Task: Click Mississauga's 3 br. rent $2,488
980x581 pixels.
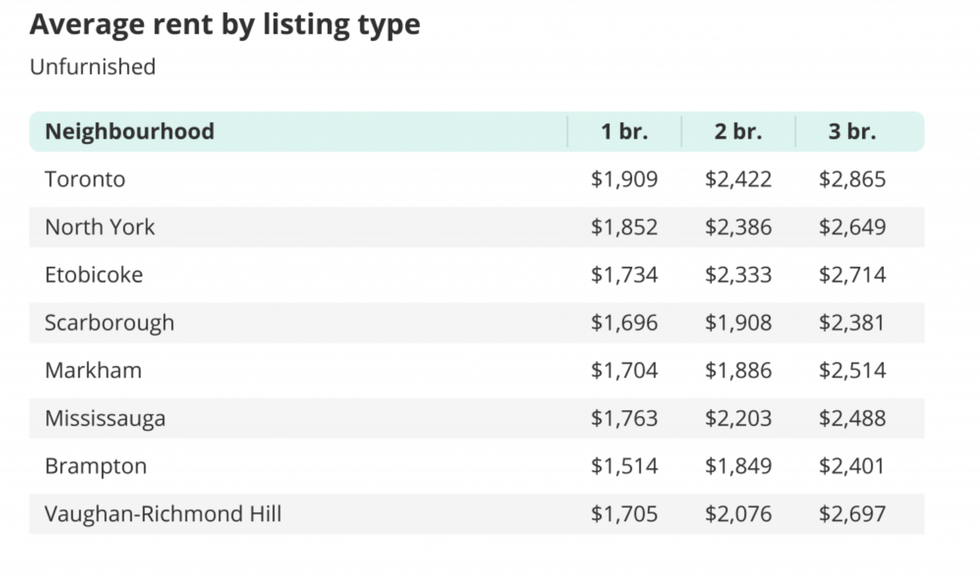Action: pyautogui.click(x=852, y=418)
